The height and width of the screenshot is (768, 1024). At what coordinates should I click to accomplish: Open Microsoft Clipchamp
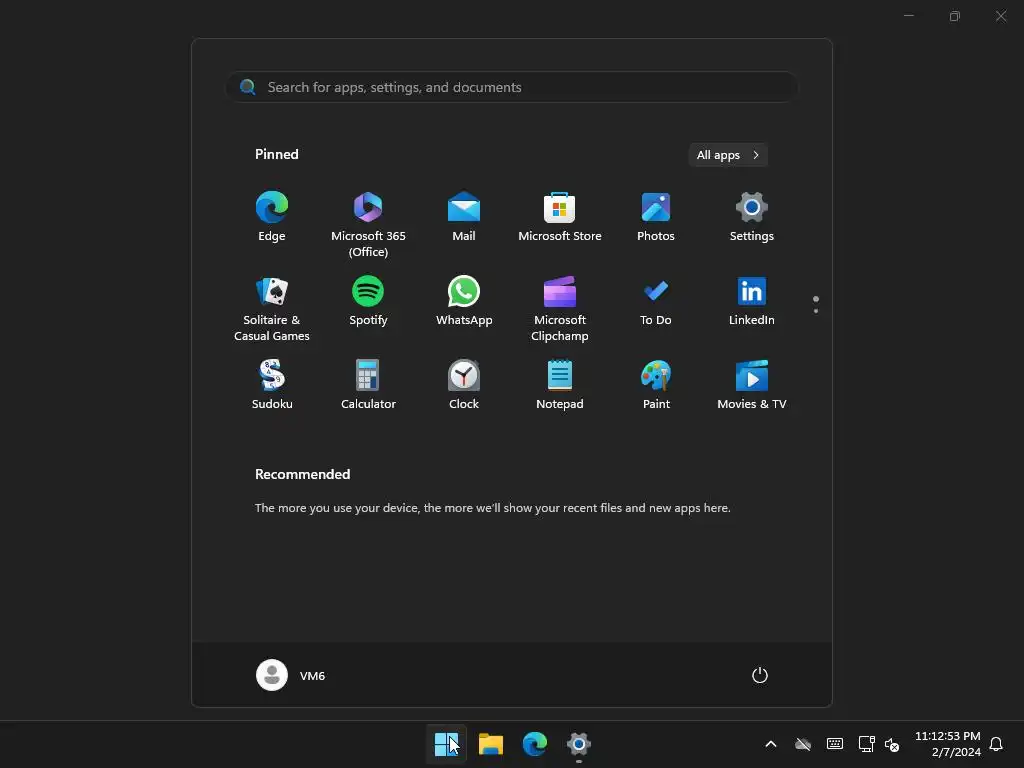[x=560, y=308]
